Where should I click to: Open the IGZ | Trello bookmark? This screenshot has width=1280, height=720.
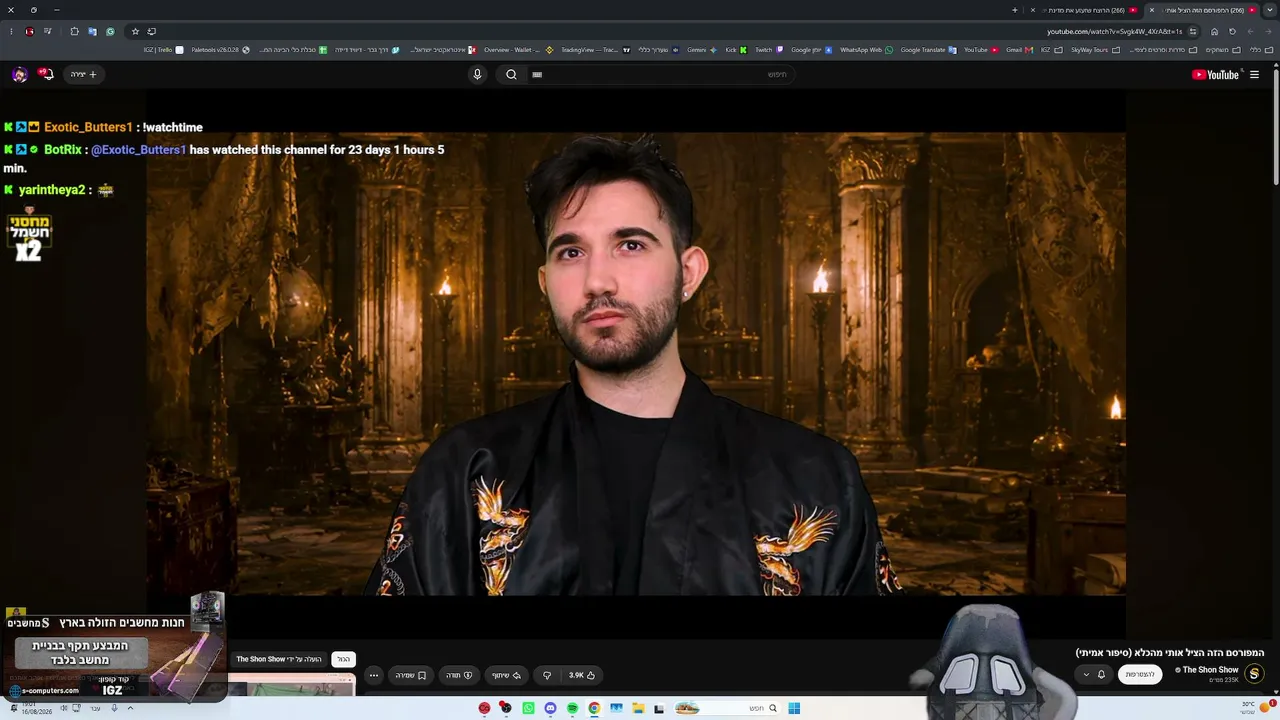(163, 50)
